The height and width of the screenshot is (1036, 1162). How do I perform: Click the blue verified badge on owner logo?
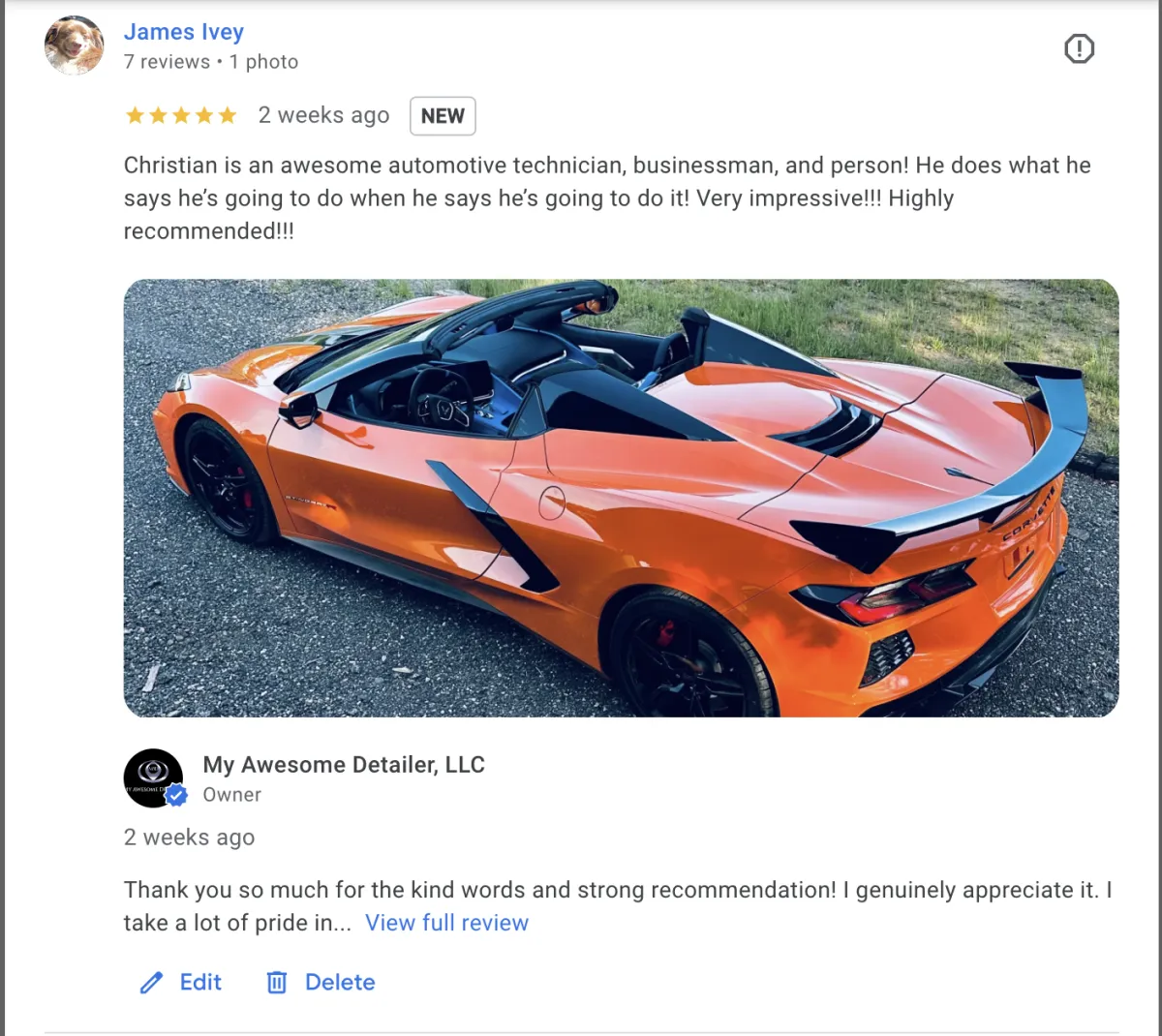(176, 796)
